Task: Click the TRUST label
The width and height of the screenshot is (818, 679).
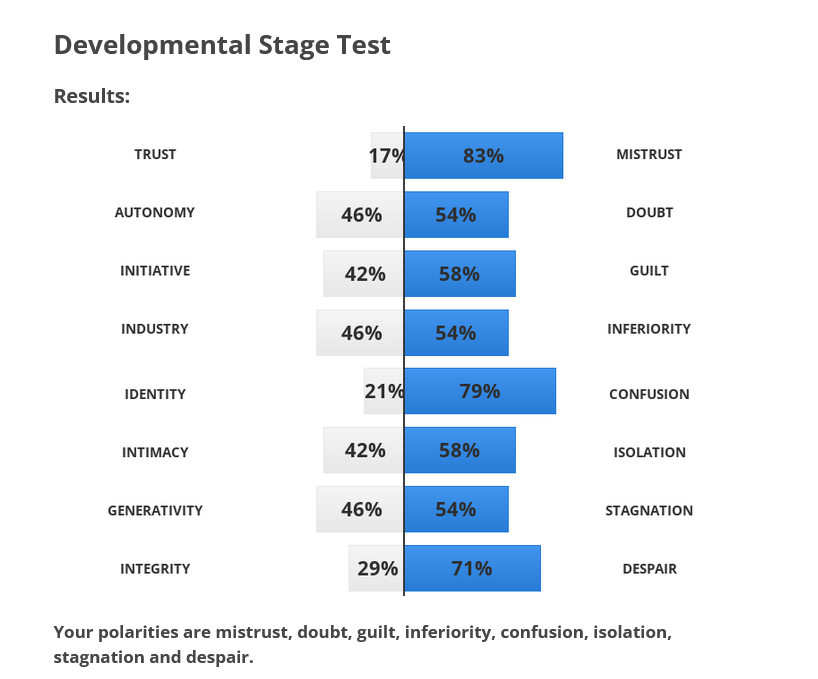Action: [155, 154]
